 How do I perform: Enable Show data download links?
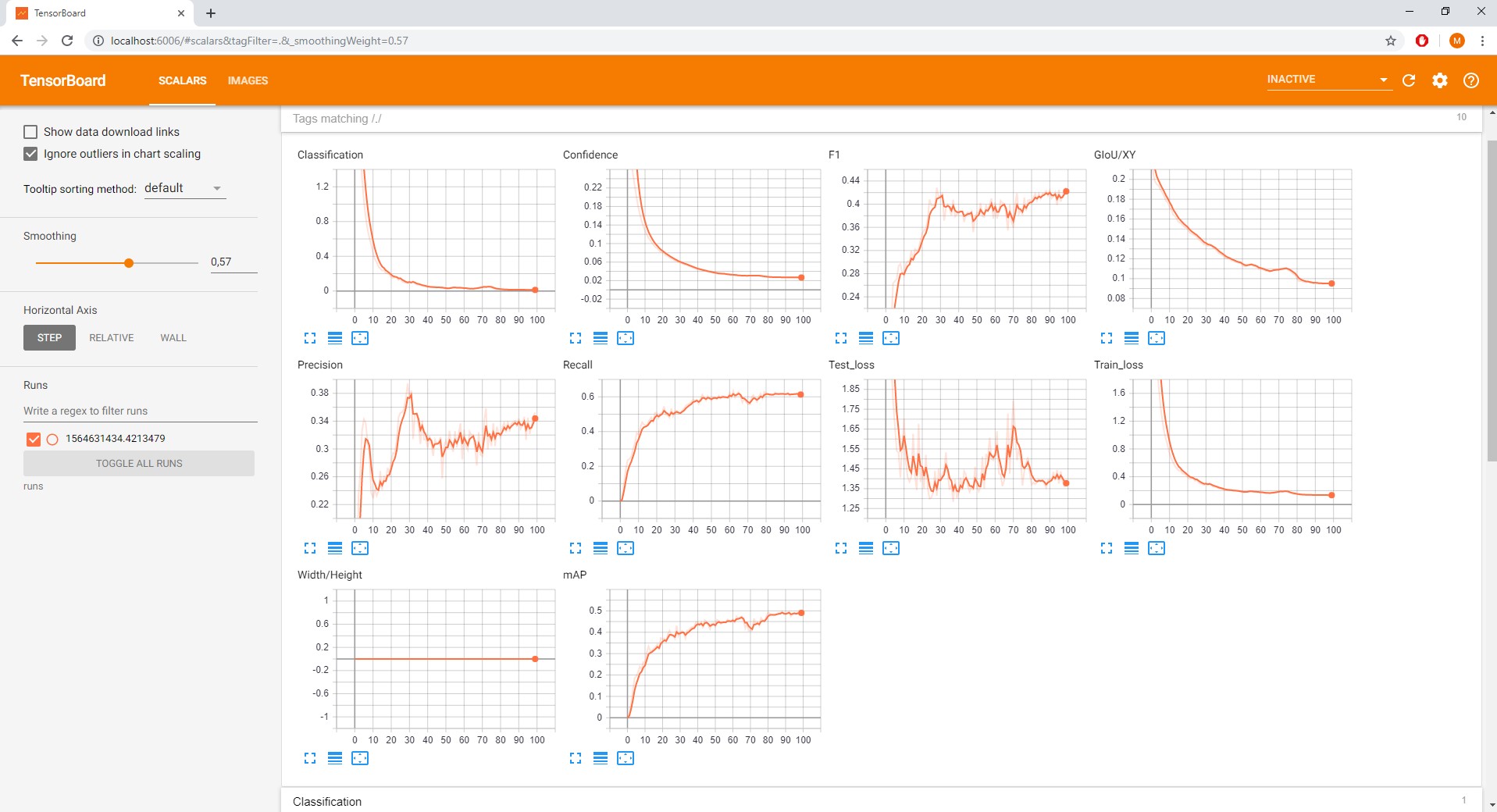(x=30, y=131)
